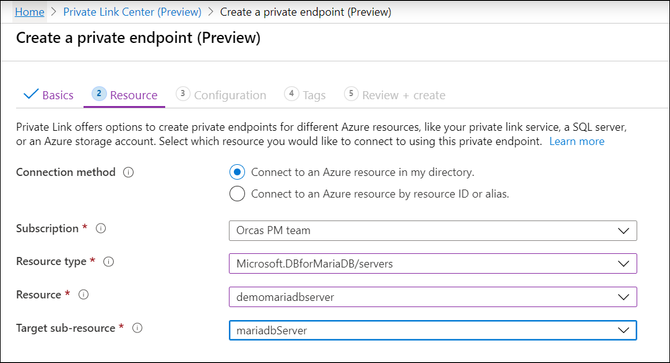The image size is (670, 363).
Task: Navigate to Home in the breadcrumb
Action: coord(29,12)
